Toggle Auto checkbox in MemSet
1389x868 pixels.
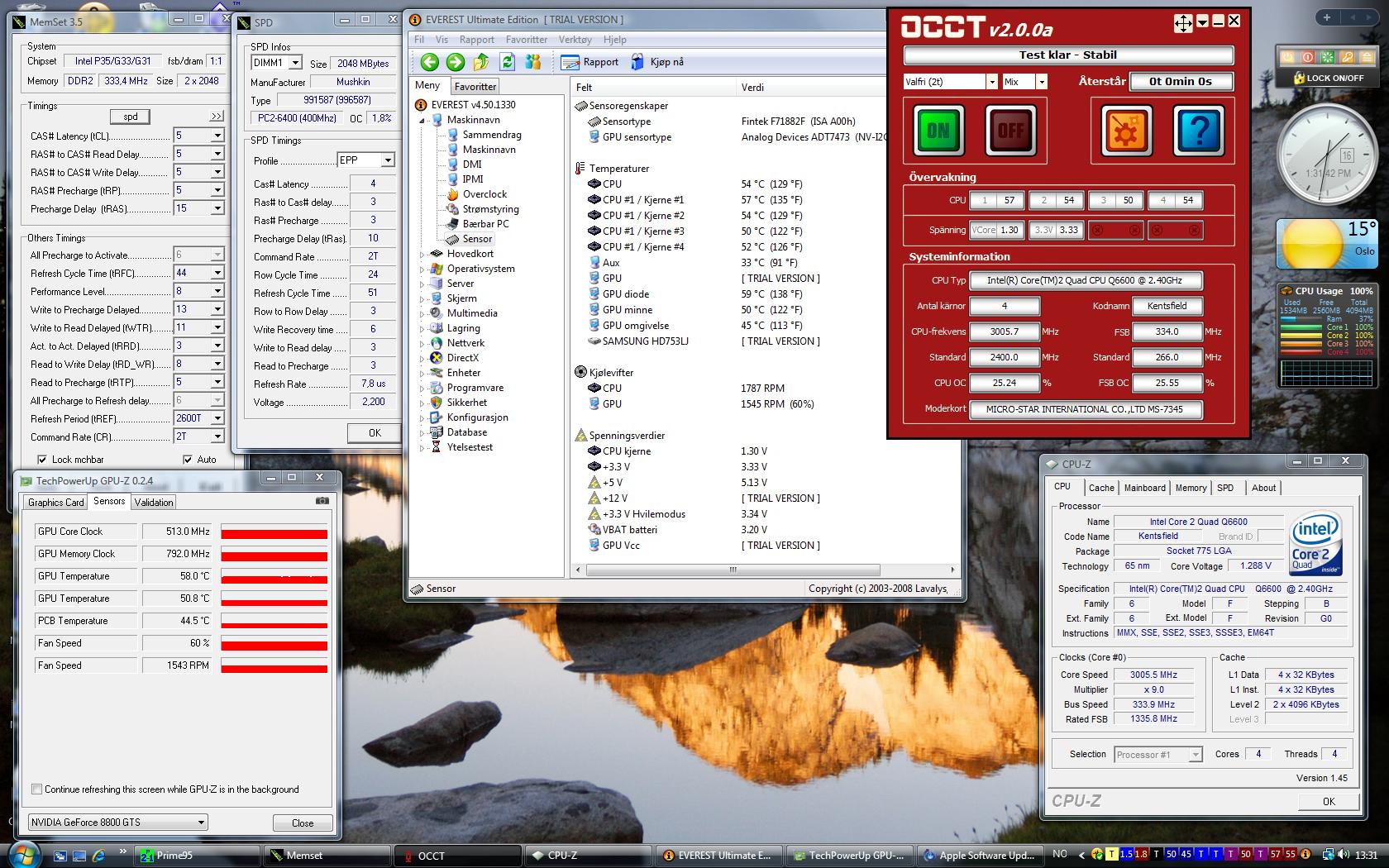pyautogui.click(x=188, y=460)
